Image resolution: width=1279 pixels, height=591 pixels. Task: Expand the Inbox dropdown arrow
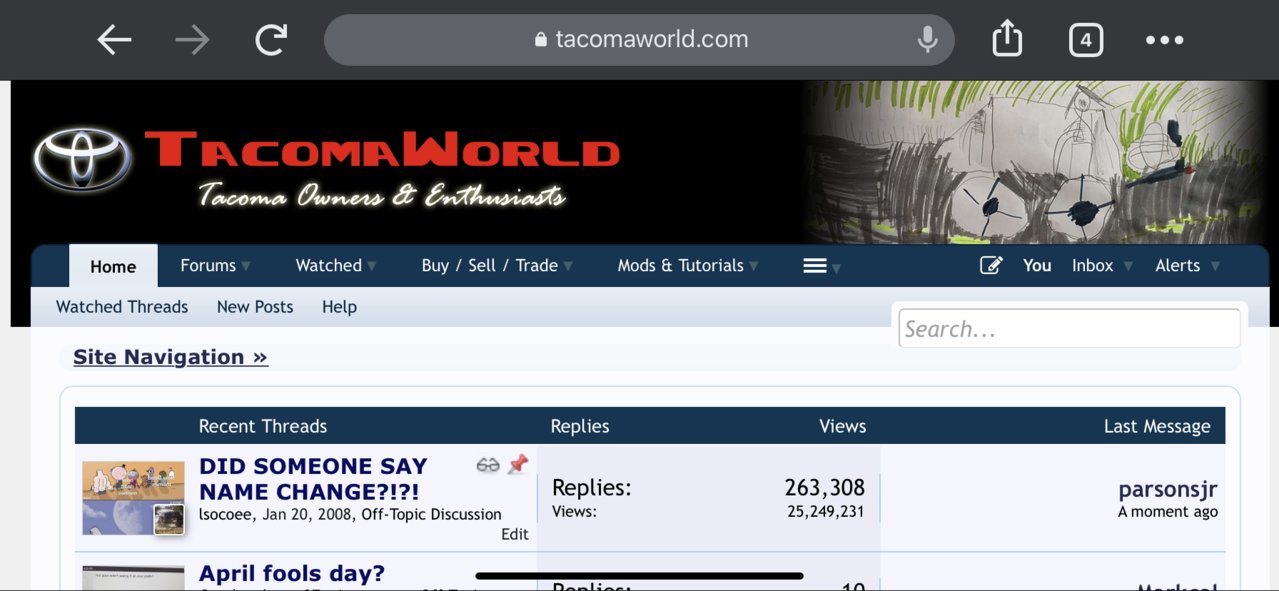(x=1128, y=267)
